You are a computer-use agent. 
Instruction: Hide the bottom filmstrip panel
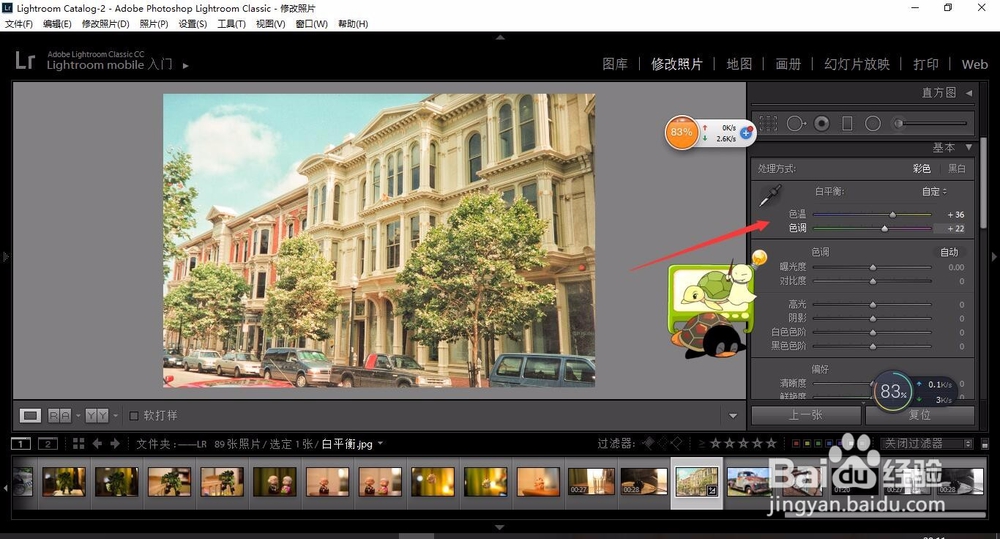point(500,528)
